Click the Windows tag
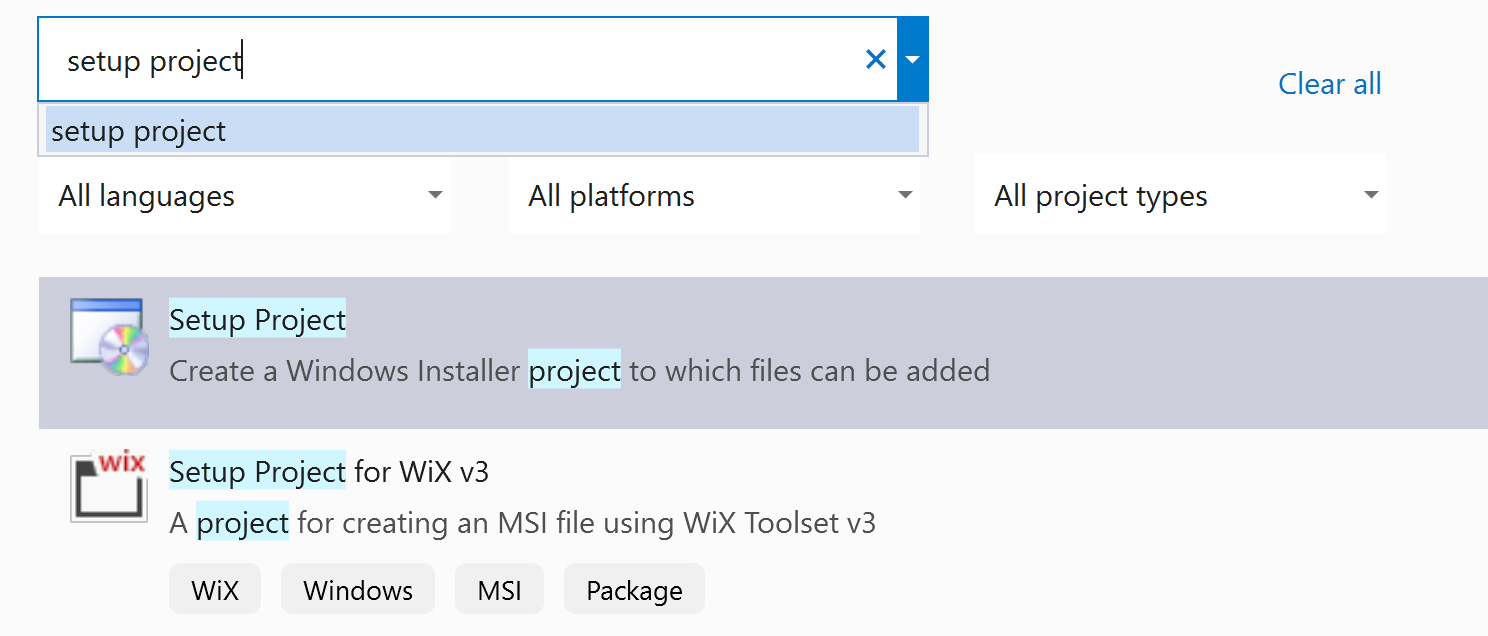The height and width of the screenshot is (636, 1488). click(x=357, y=589)
